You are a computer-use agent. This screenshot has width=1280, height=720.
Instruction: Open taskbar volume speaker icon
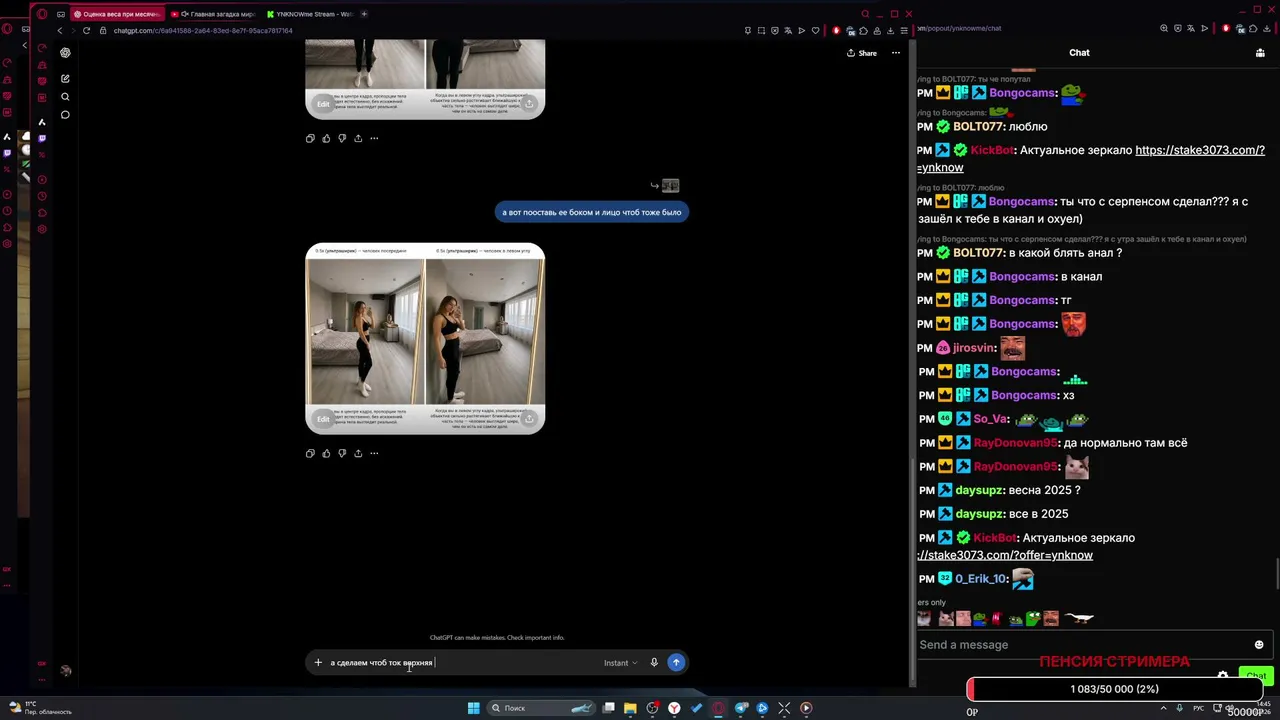point(1228,708)
